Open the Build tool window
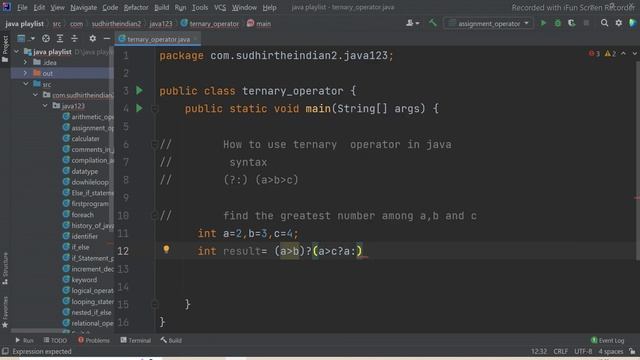Viewport: 640px width, 360px height. (x=171, y=340)
